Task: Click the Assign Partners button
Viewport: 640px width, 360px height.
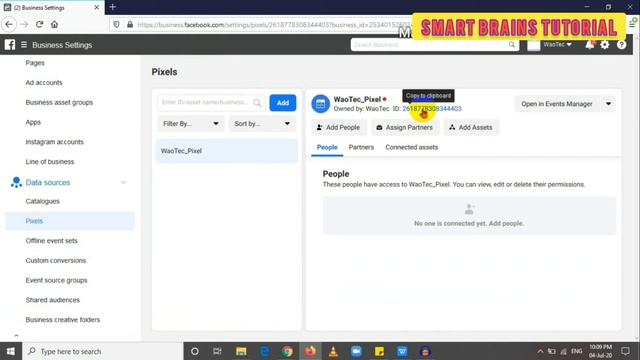Action: coord(405,127)
